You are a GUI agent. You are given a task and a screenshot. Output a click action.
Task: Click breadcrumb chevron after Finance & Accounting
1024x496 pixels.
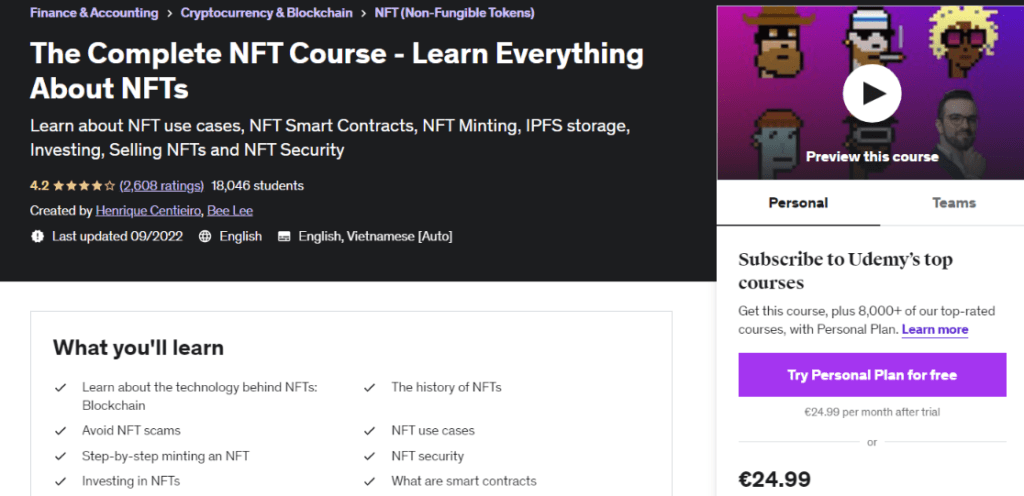(169, 13)
